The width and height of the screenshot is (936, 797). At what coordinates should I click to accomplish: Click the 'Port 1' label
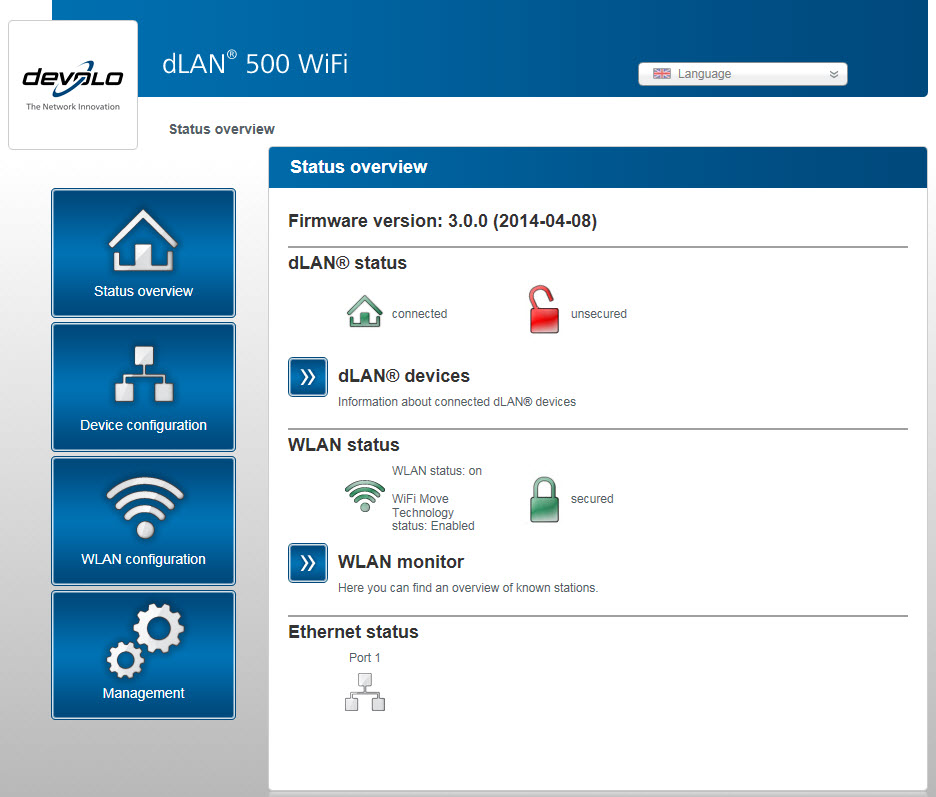pos(365,657)
